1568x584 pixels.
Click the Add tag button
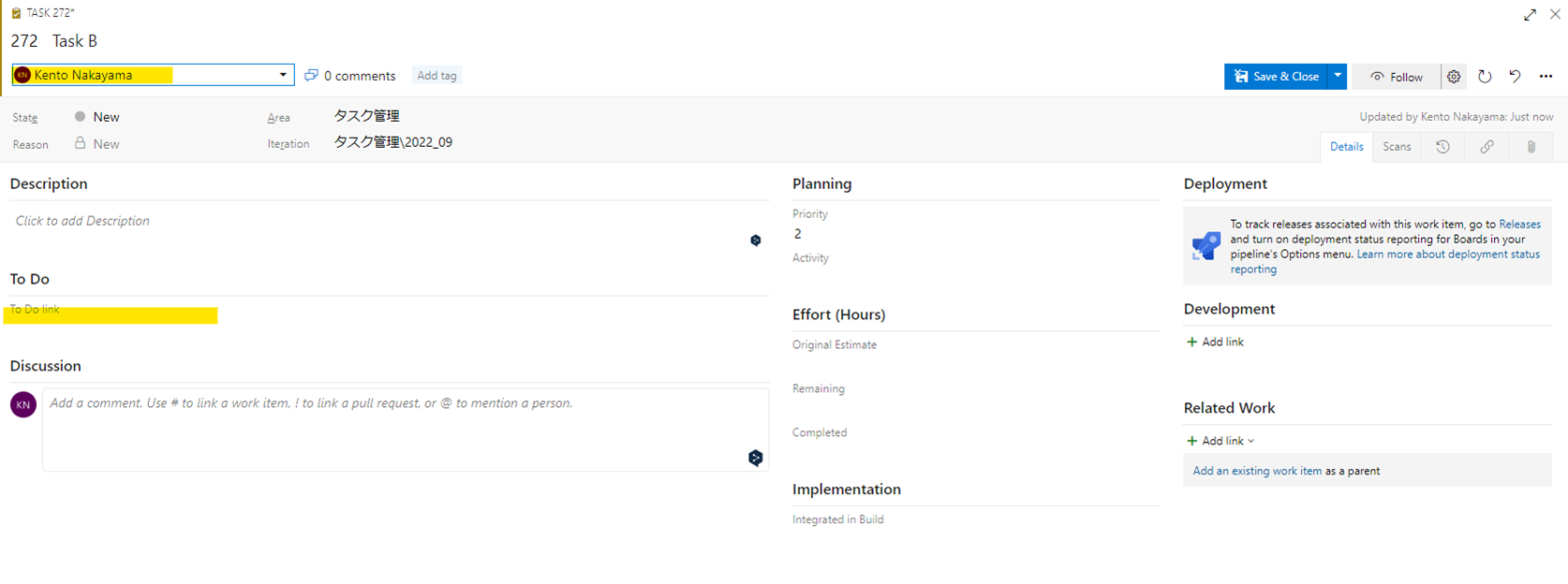coord(436,76)
